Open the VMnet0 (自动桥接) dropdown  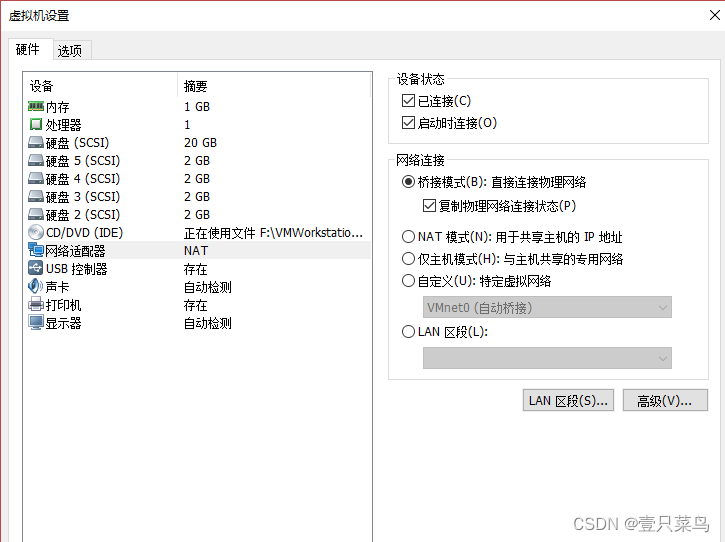pos(547,308)
